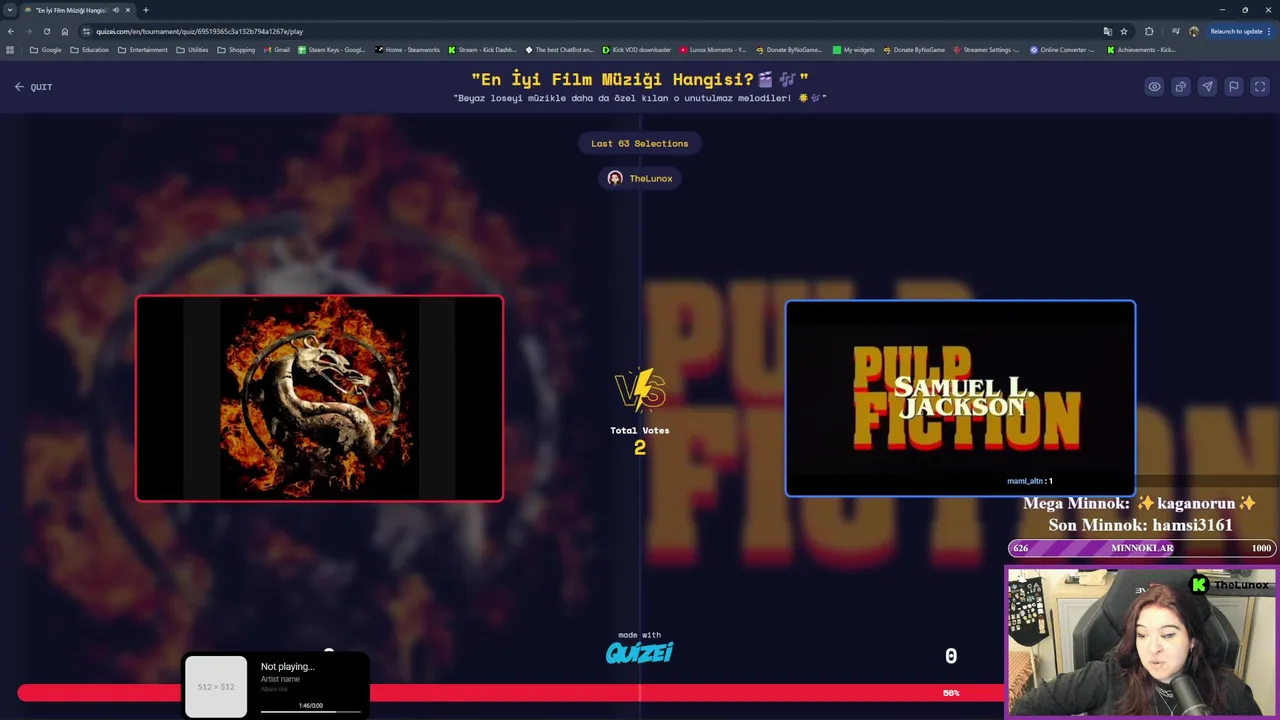Mute the tab via speaker icon
The height and width of the screenshot is (720, 1280).
click(116, 10)
